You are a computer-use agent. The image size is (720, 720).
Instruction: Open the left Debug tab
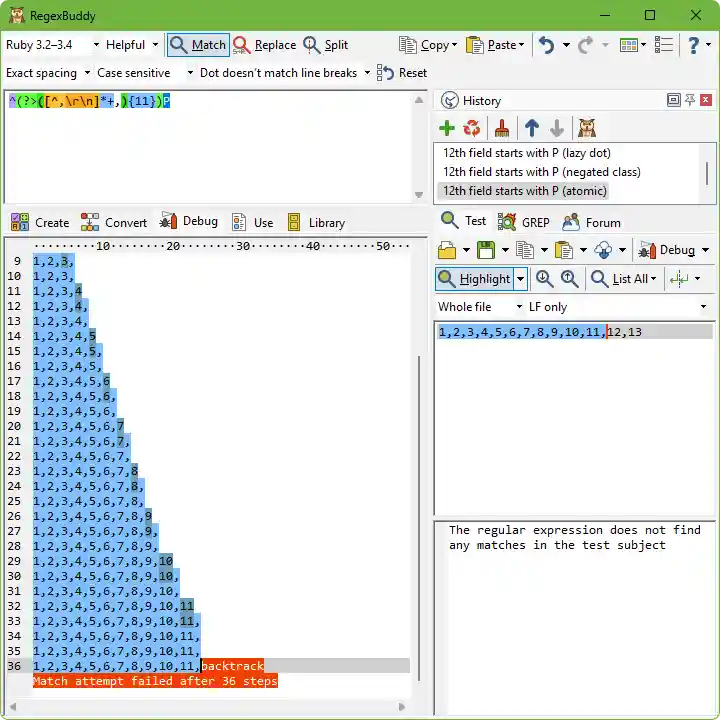click(x=188, y=221)
